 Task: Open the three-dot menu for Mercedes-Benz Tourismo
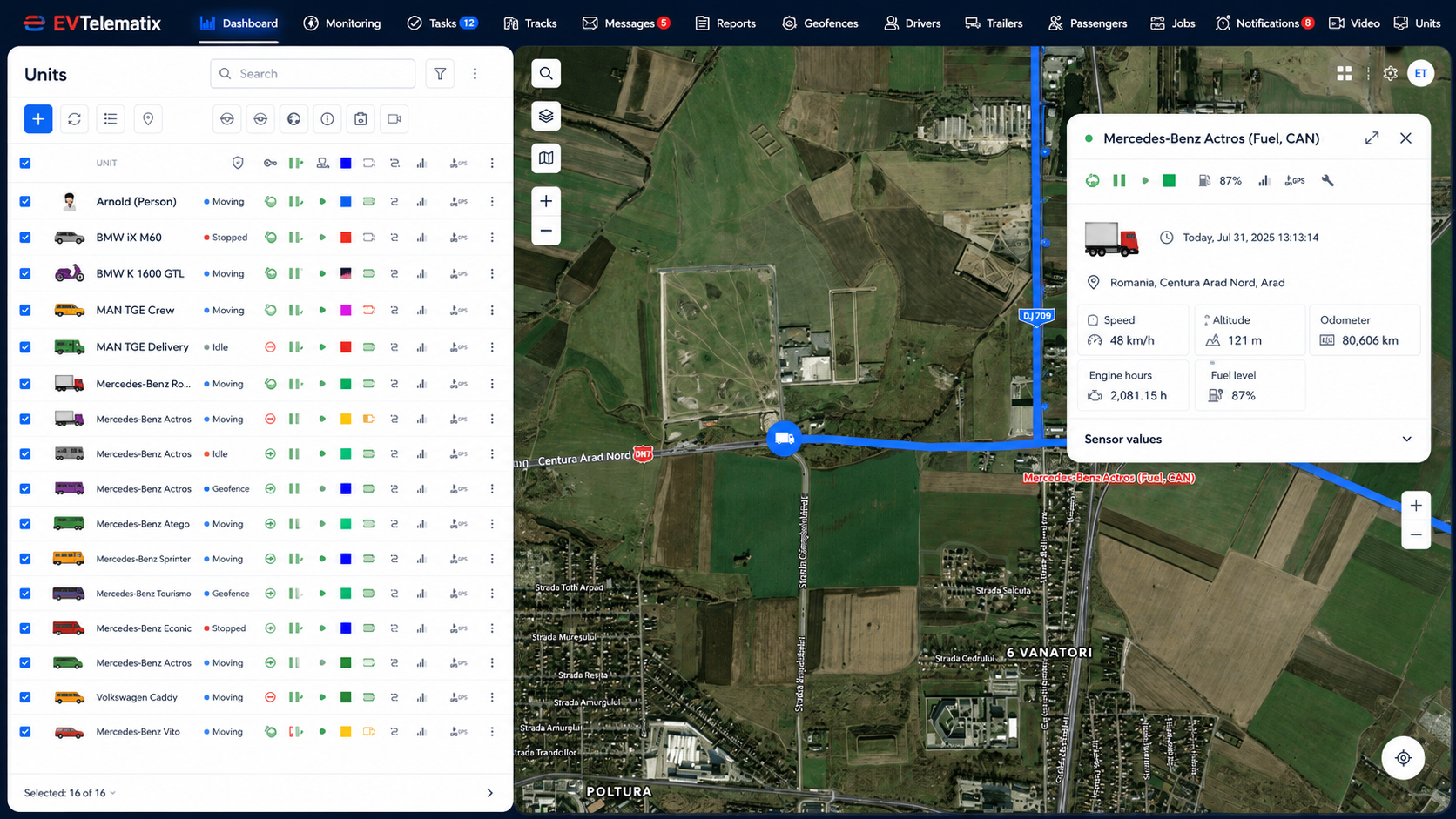pos(492,594)
